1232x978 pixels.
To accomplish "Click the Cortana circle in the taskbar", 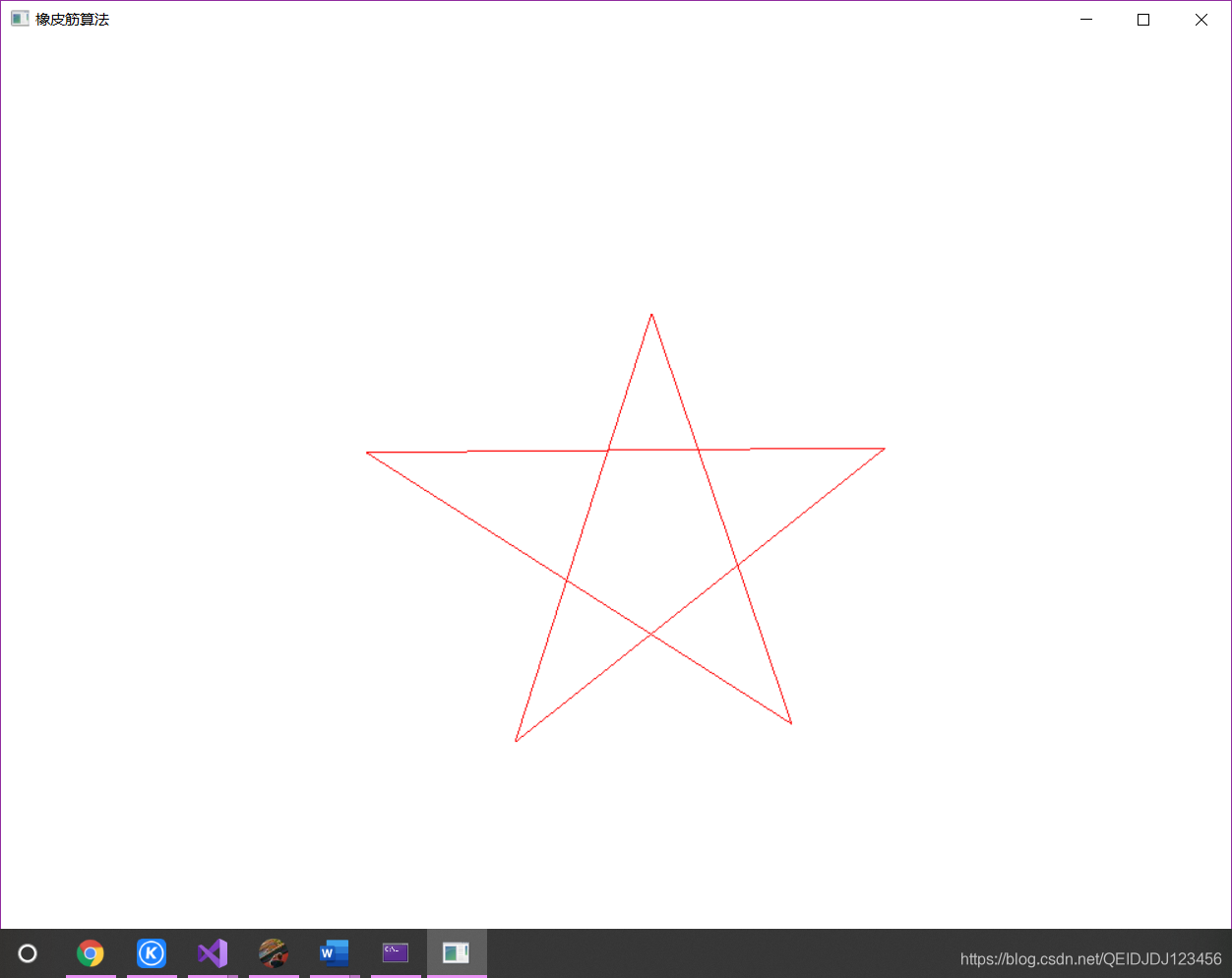I will pyautogui.click(x=28, y=953).
